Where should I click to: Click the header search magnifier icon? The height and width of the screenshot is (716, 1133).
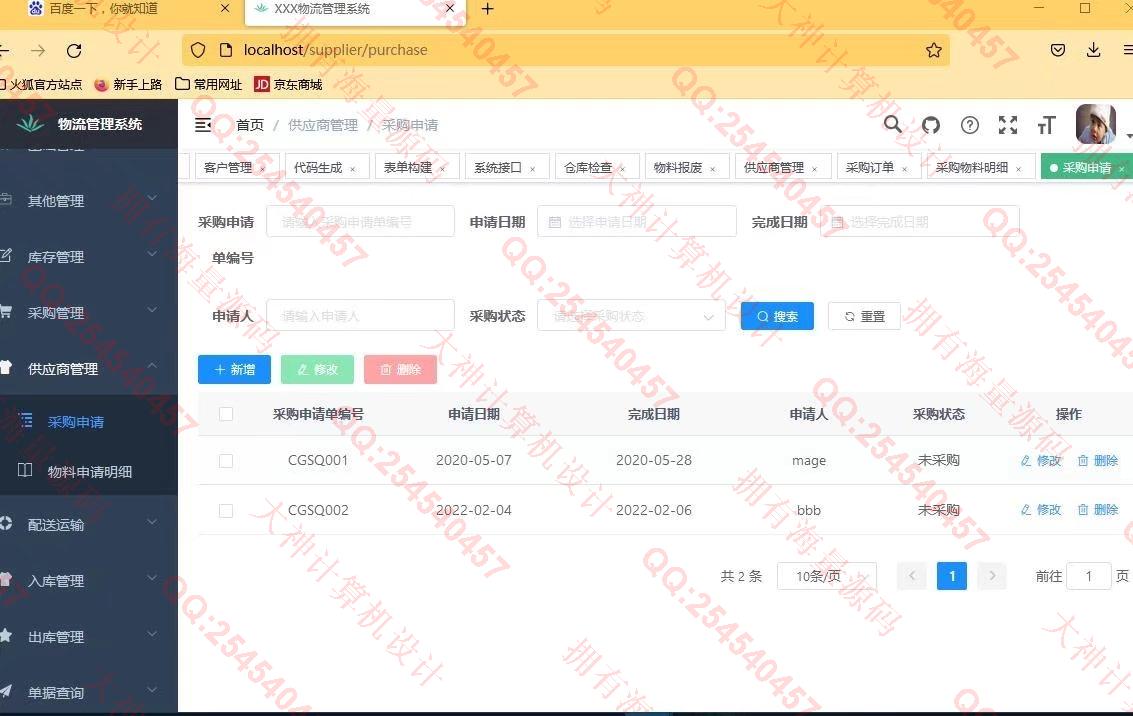click(892, 125)
